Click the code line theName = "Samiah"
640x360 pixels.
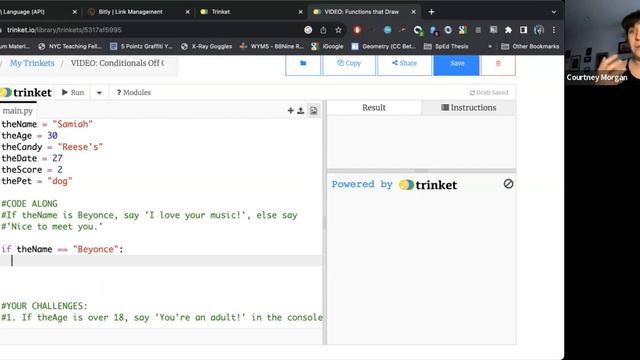click(47, 124)
